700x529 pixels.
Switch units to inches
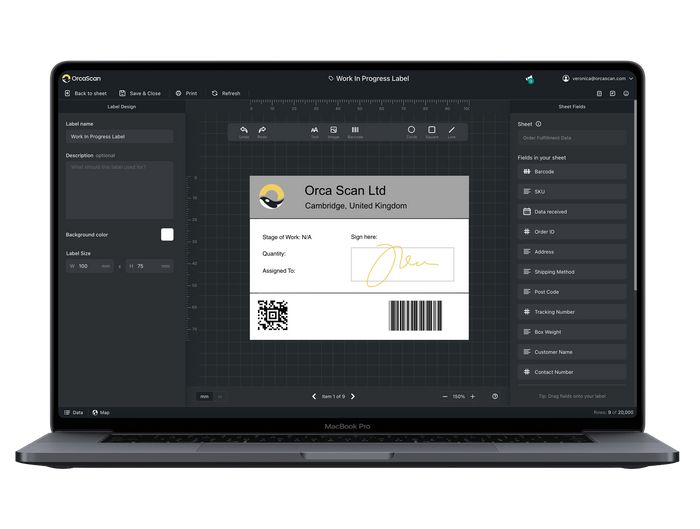coord(220,396)
